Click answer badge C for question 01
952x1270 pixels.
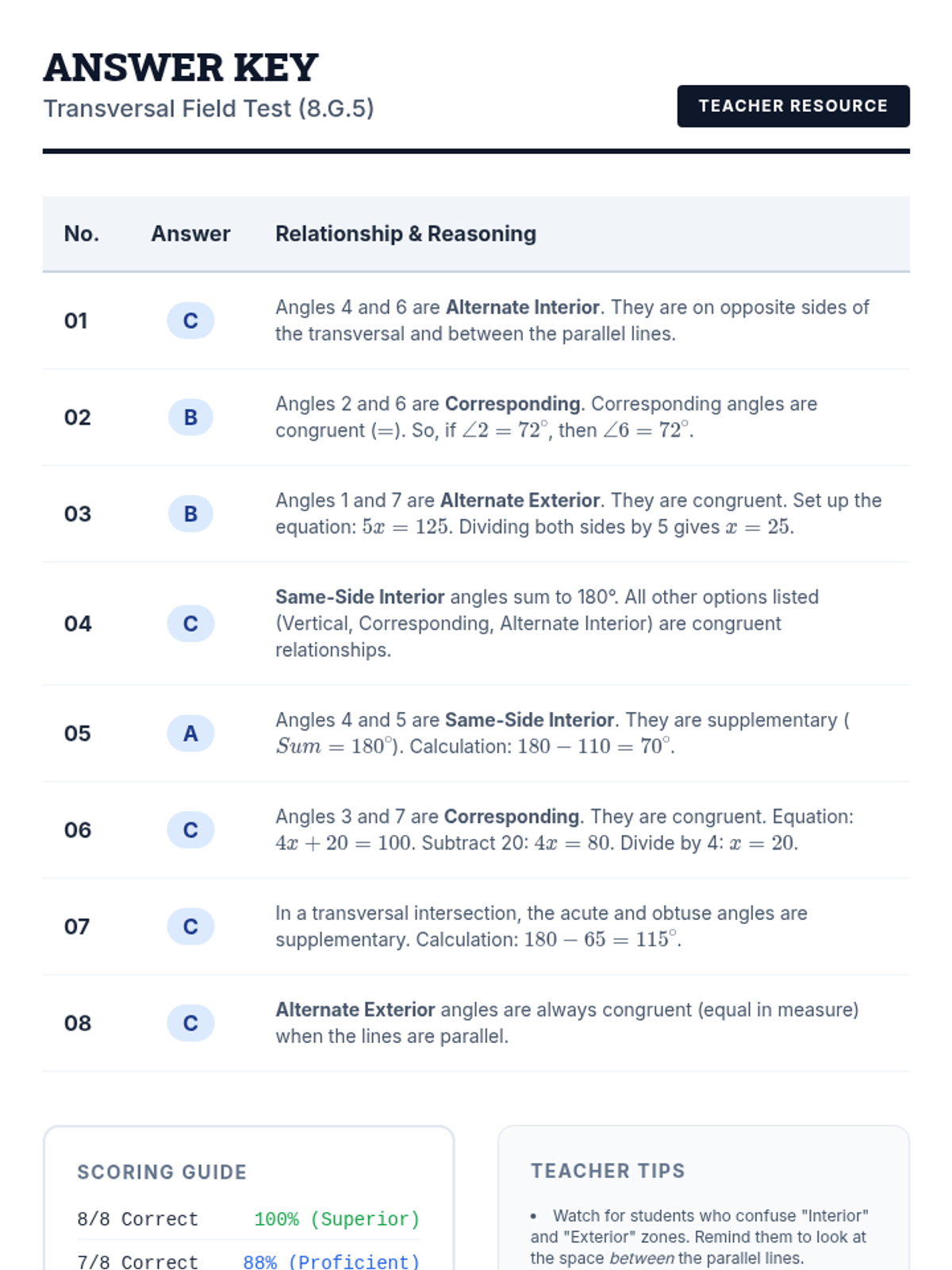190,321
